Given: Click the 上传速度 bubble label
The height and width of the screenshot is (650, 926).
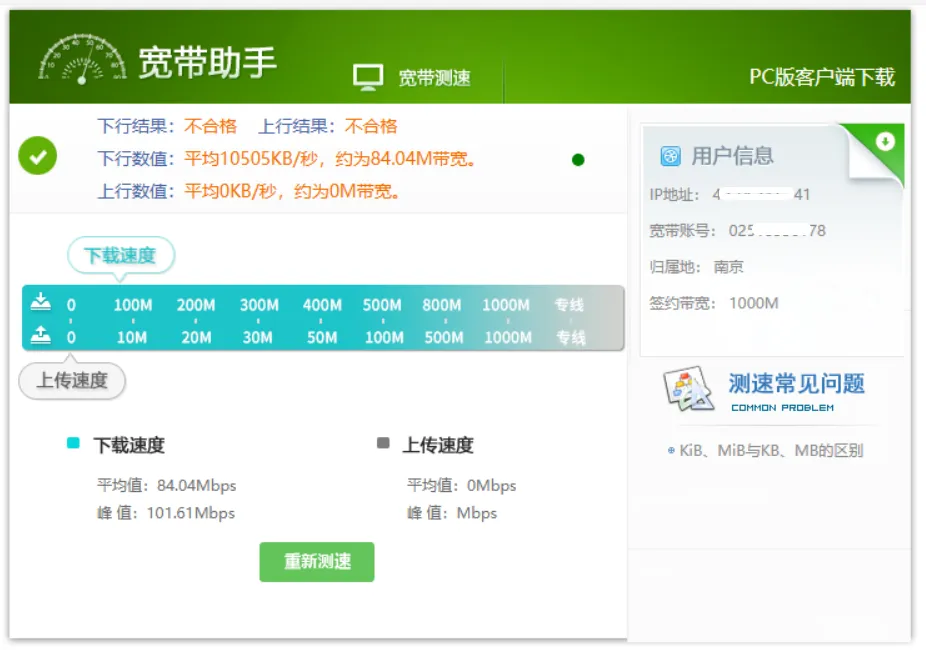Looking at the screenshot, I should pyautogui.click(x=72, y=381).
